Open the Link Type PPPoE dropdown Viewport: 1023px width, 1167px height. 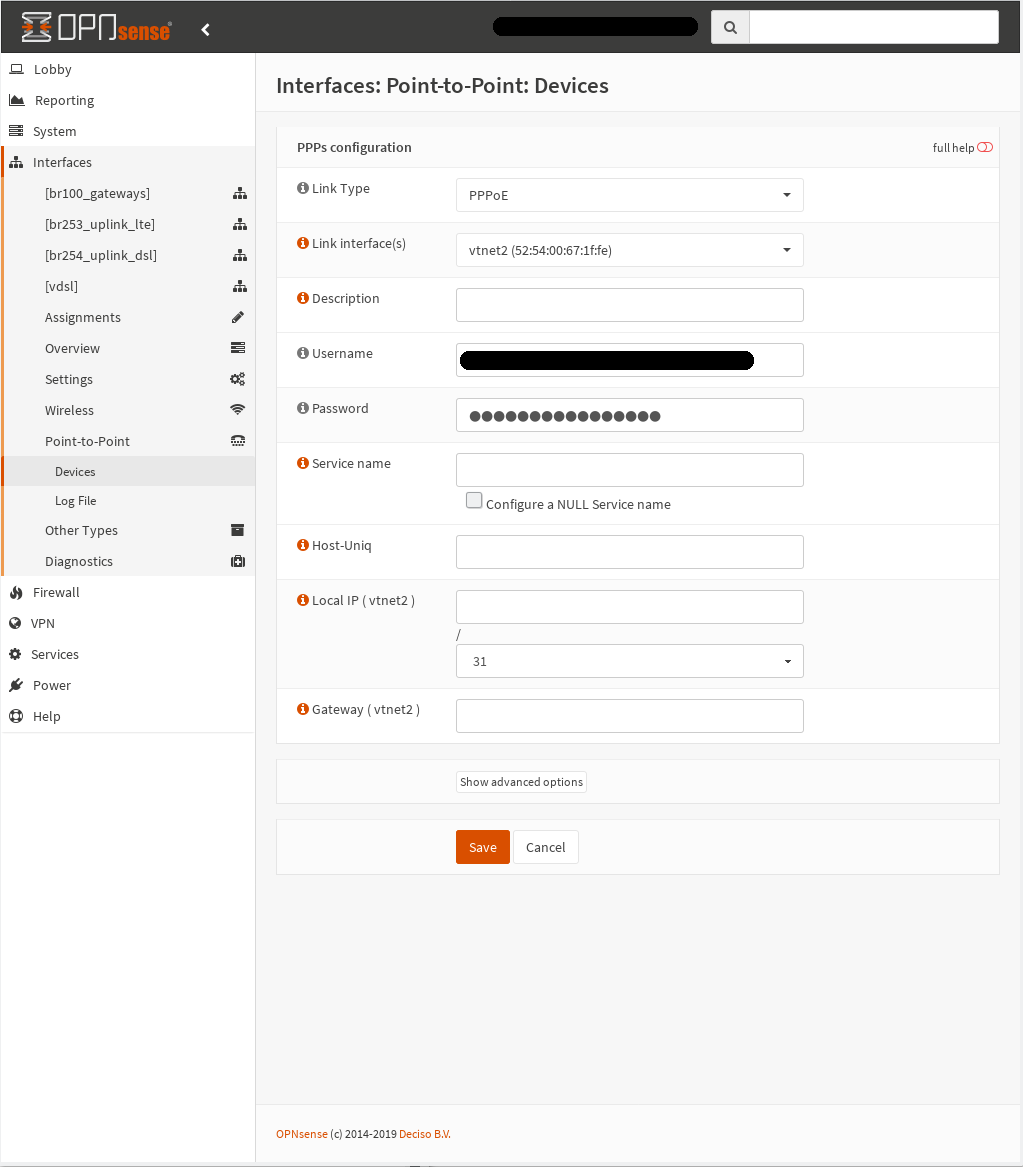pos(629,195)
